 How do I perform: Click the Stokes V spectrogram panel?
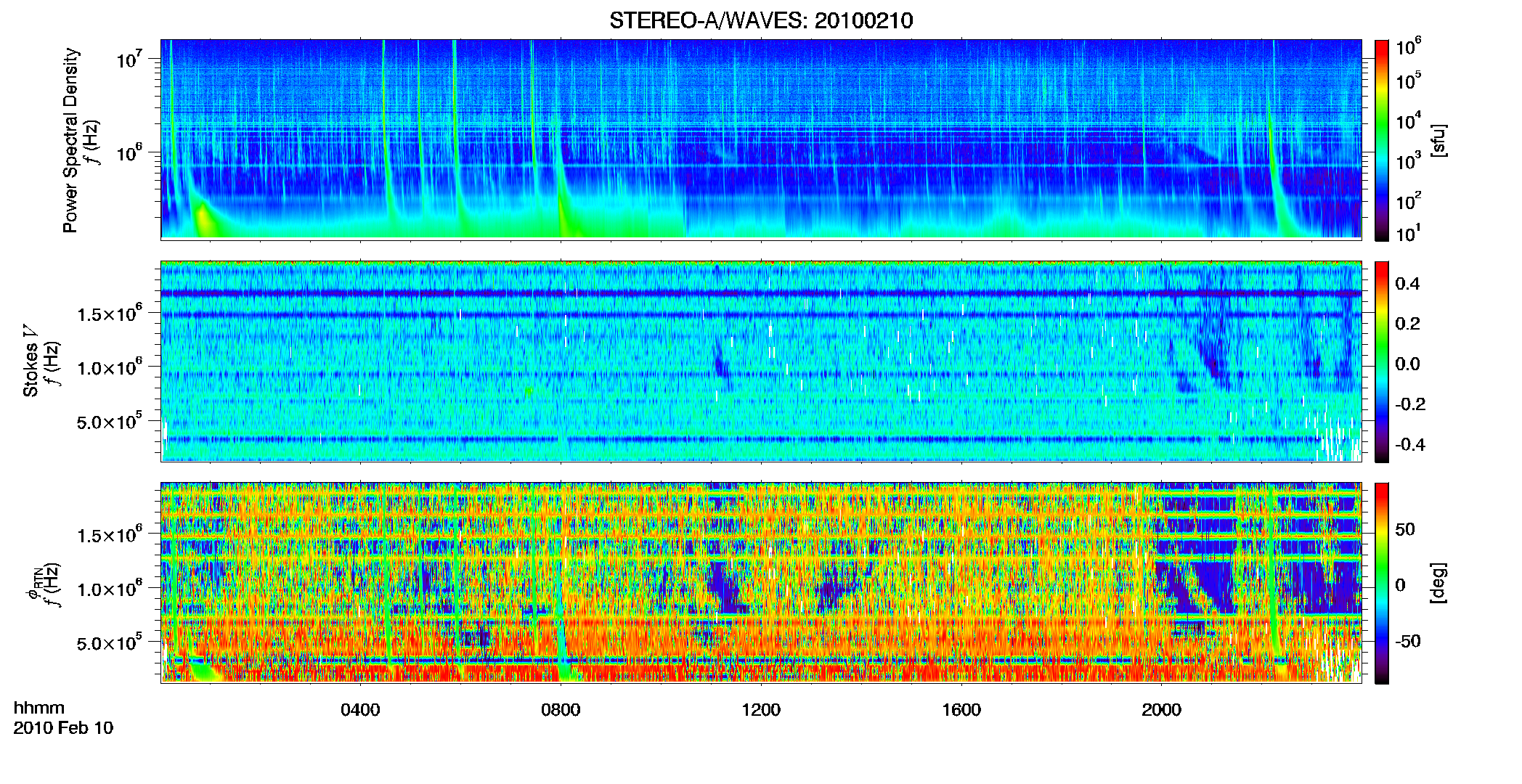[761, 362]
